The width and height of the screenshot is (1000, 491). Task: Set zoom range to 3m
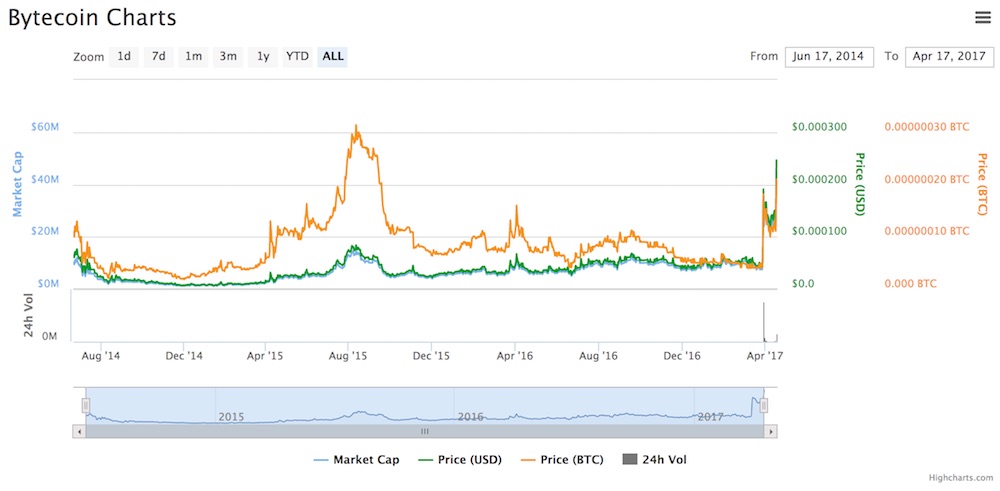(x=228, y=57)
